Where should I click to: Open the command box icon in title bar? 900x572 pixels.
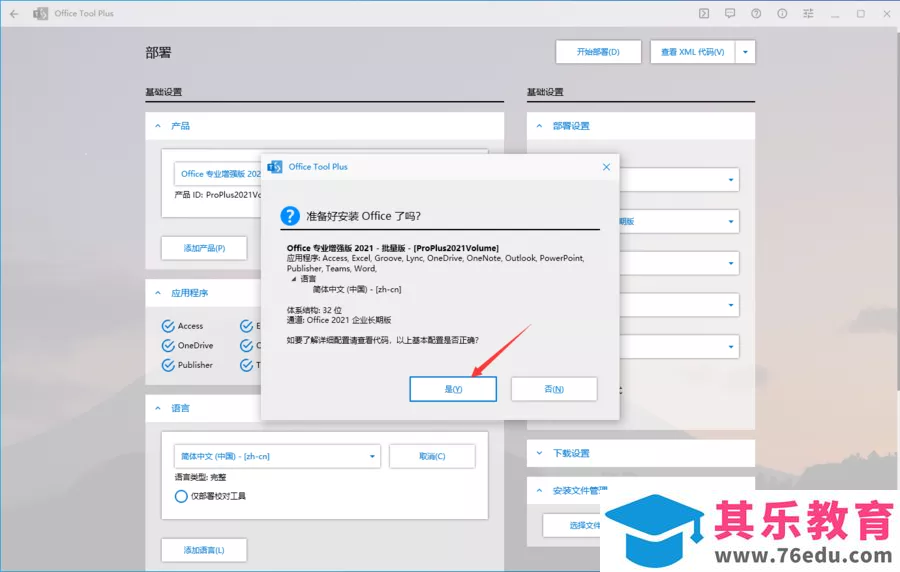[704, 13]
